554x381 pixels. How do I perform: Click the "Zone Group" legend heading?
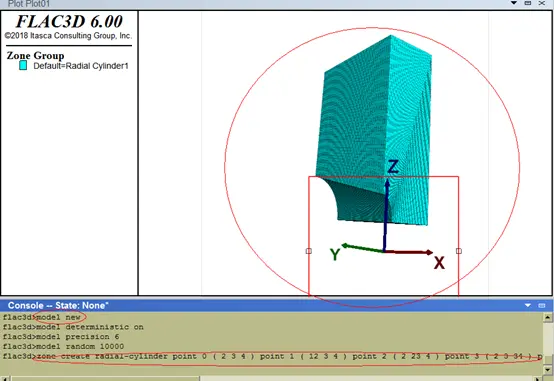point(35,55)
